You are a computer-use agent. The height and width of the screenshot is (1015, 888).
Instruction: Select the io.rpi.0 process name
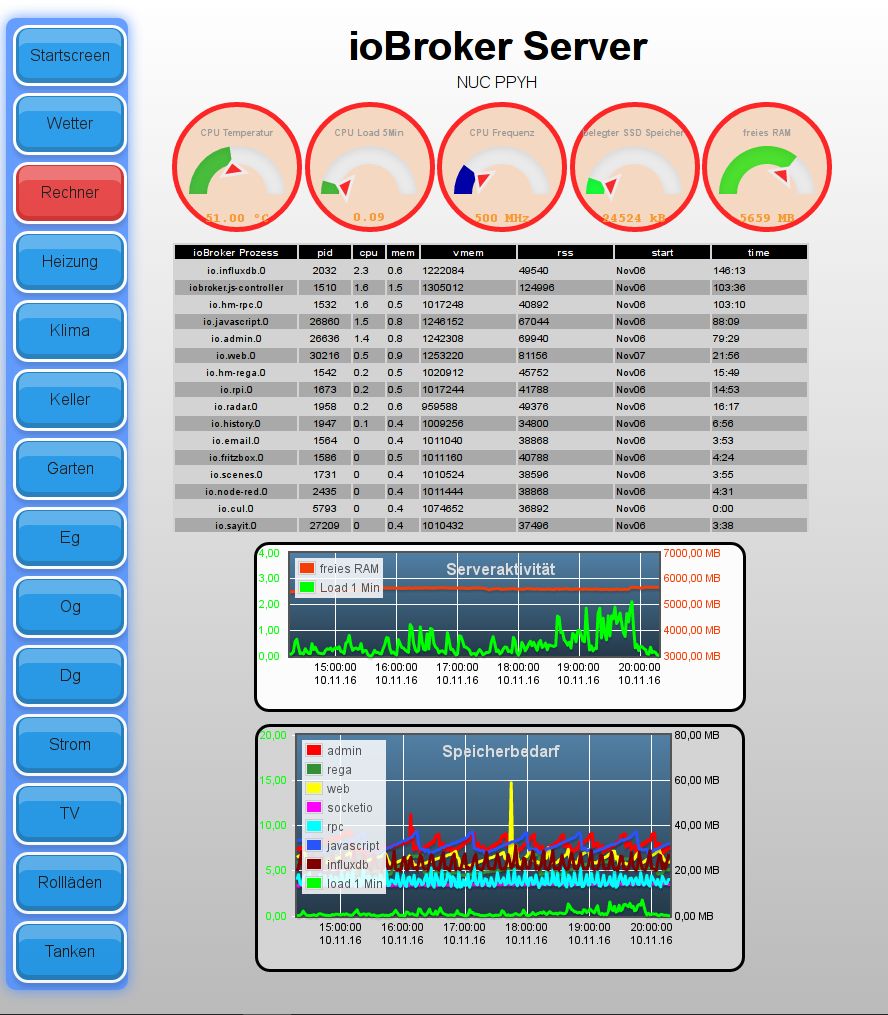click(x=236, y=390)
